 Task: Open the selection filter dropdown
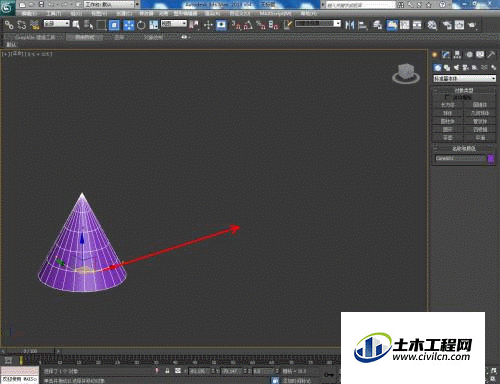click(x=56, y=23)
